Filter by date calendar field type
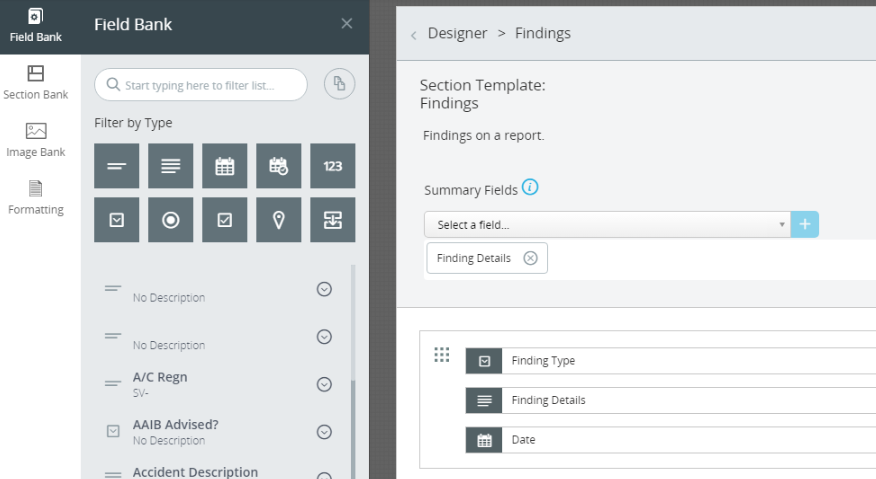Image resolution: width=876 pixels, height=479 pixels. tap(225, 166)
